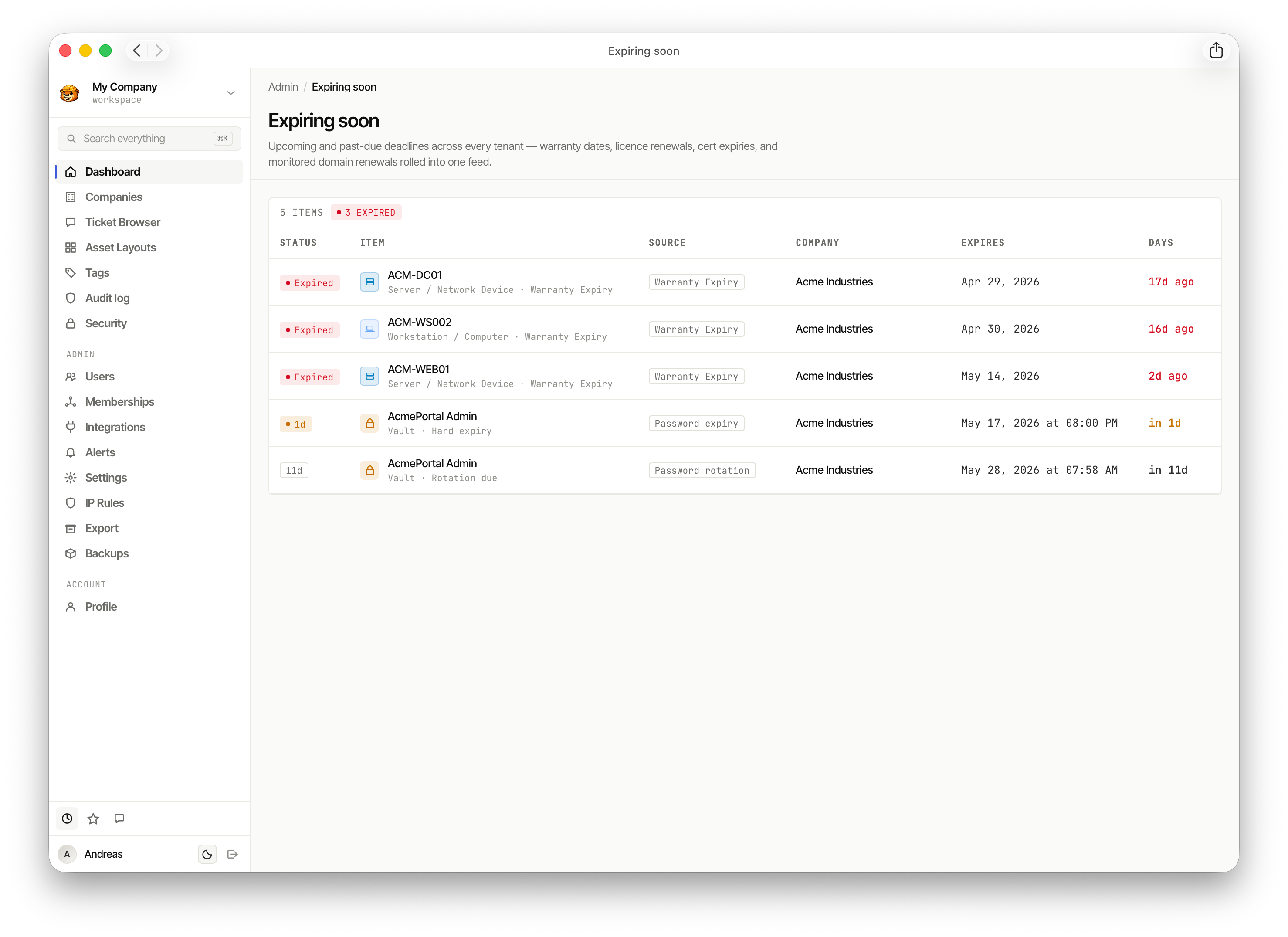This screenshot has width=1288, height=937.
Task: Focus the Search everything field
Action: coord(149,139)
